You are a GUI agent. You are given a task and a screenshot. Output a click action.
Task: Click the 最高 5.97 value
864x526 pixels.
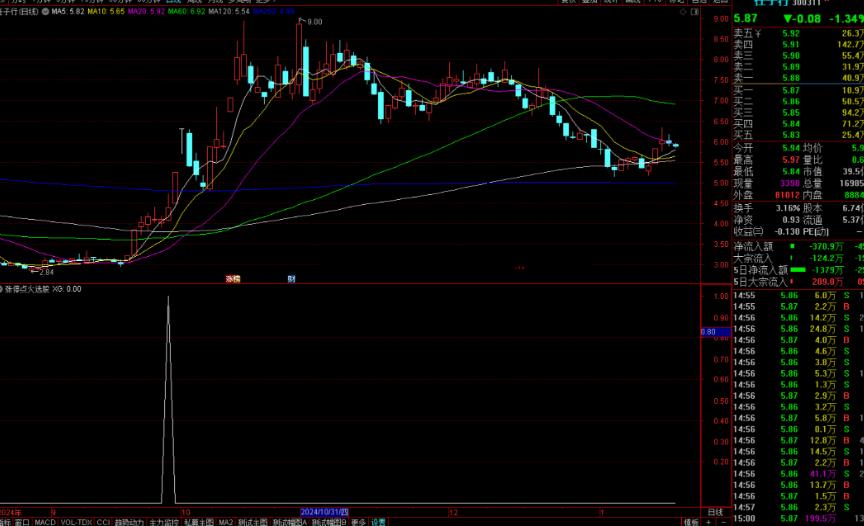tap(791, 160)
